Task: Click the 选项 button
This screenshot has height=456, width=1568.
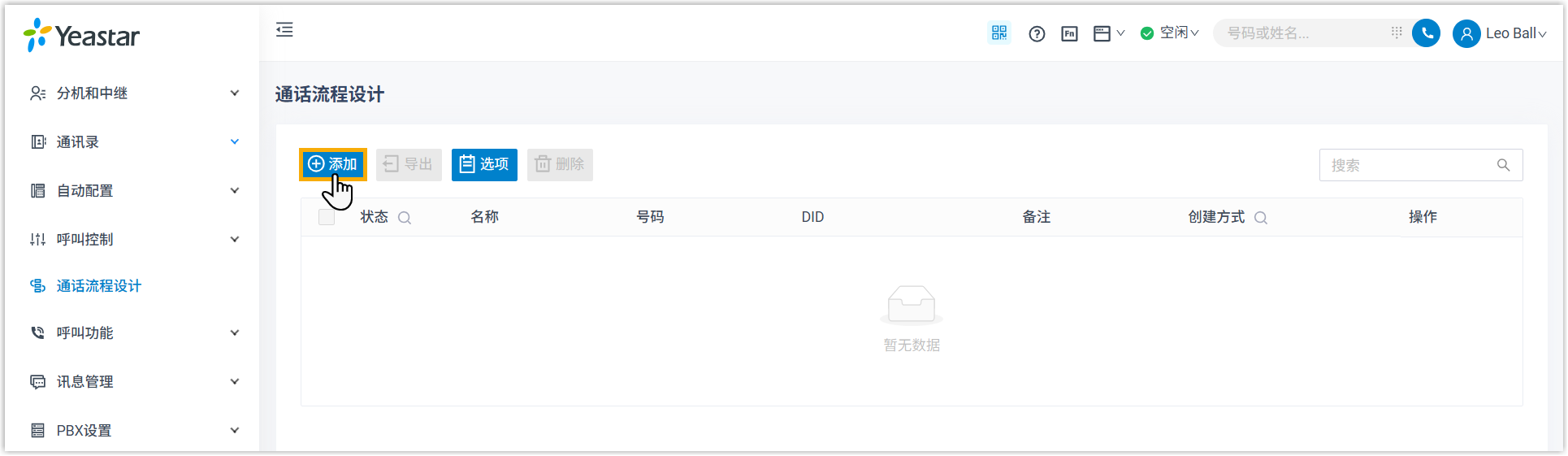Action: pyautogui.click(x=484, y=164)
